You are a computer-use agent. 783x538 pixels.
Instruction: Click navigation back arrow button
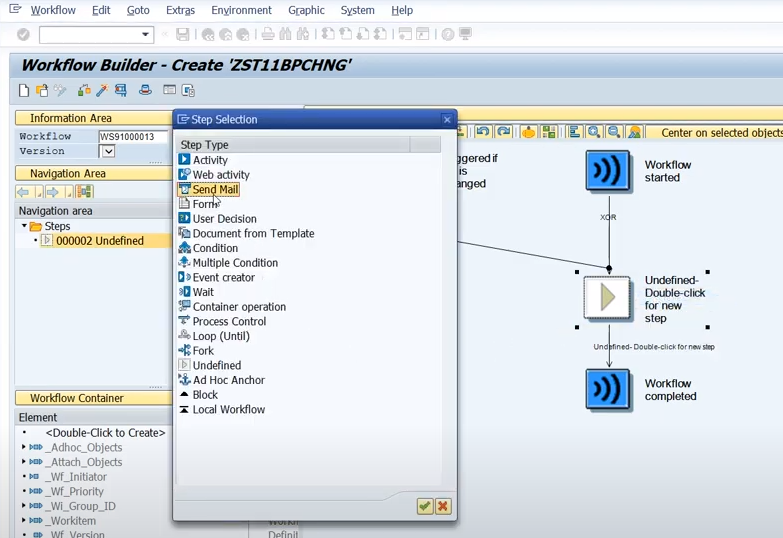click(x=23, y=192)
